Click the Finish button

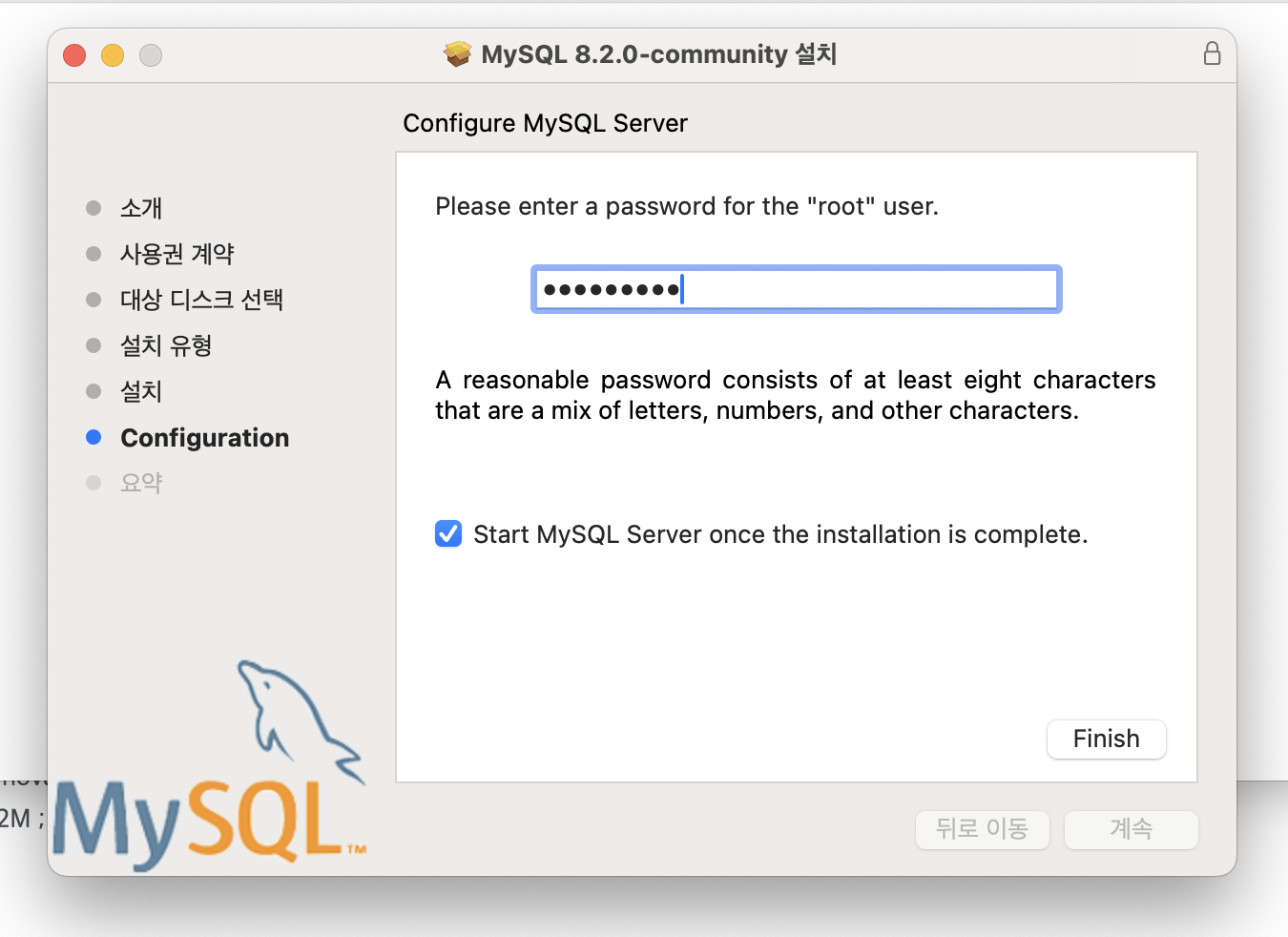[x=1106, y=739]
